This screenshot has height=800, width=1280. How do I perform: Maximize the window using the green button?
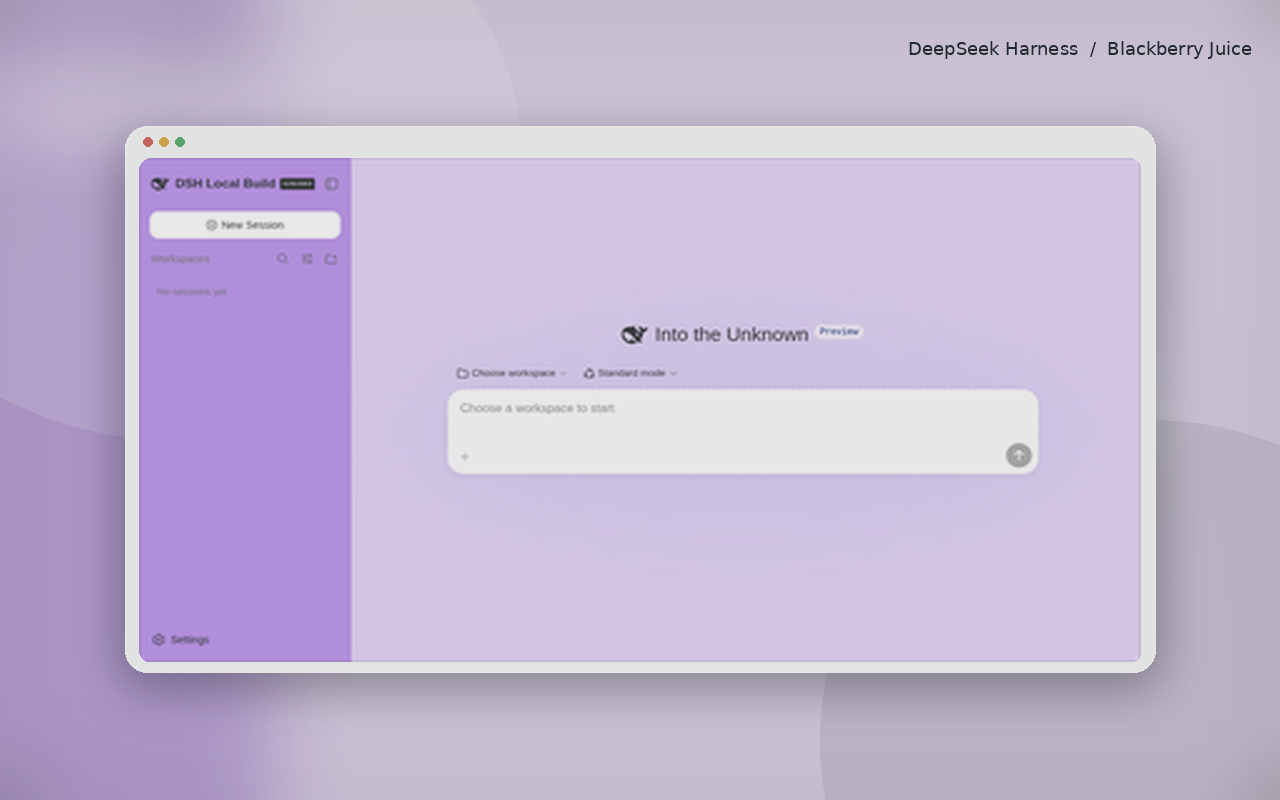coord(180,142)
